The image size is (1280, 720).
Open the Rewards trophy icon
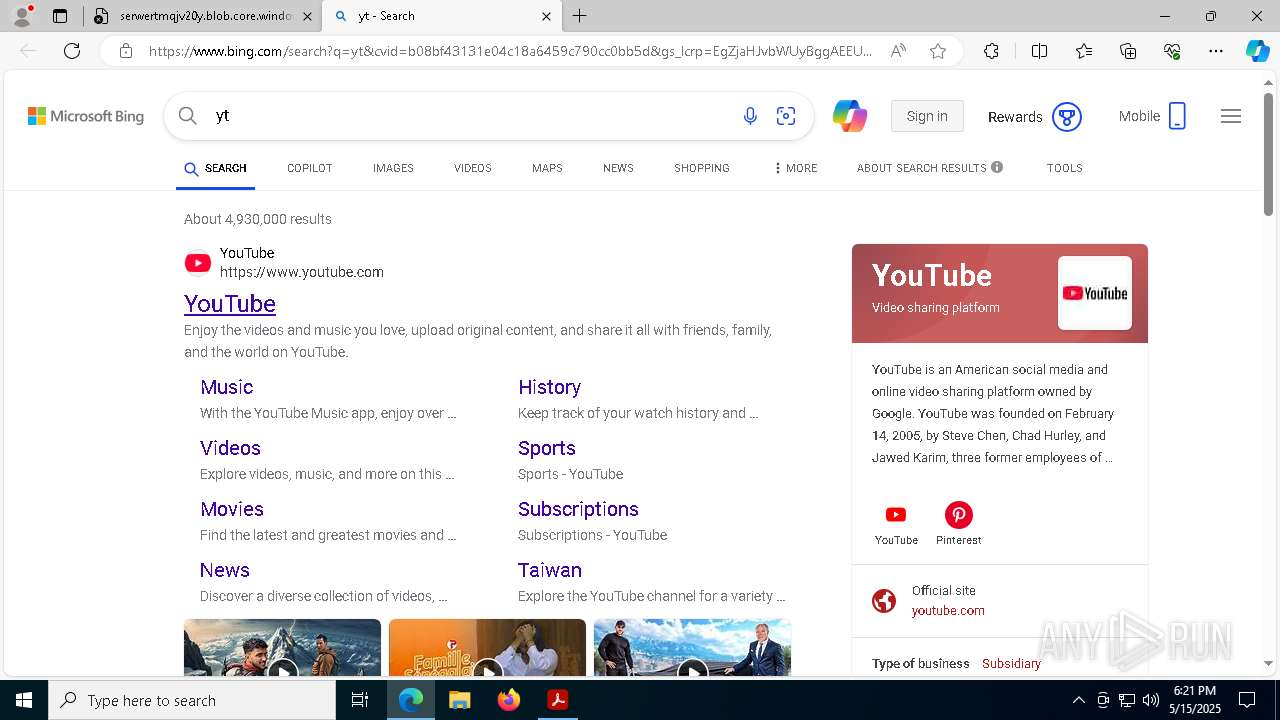coord(1067,117)
